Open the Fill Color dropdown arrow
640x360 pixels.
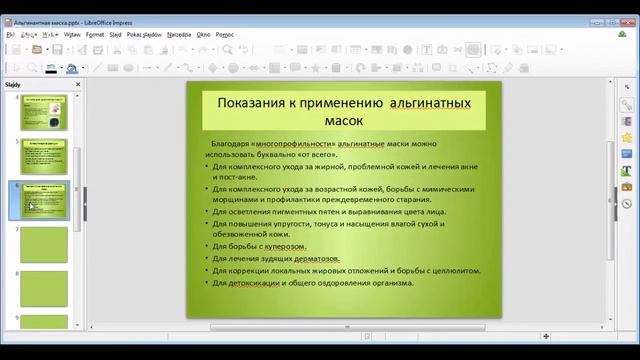83,68
